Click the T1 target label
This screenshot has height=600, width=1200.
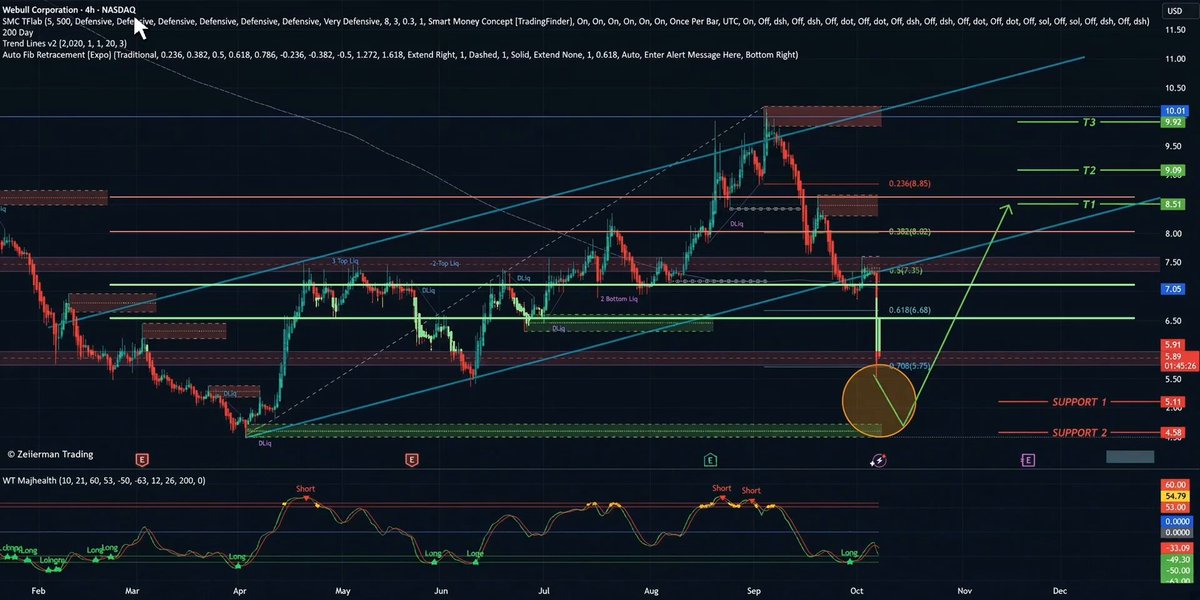pos(1088,204)
